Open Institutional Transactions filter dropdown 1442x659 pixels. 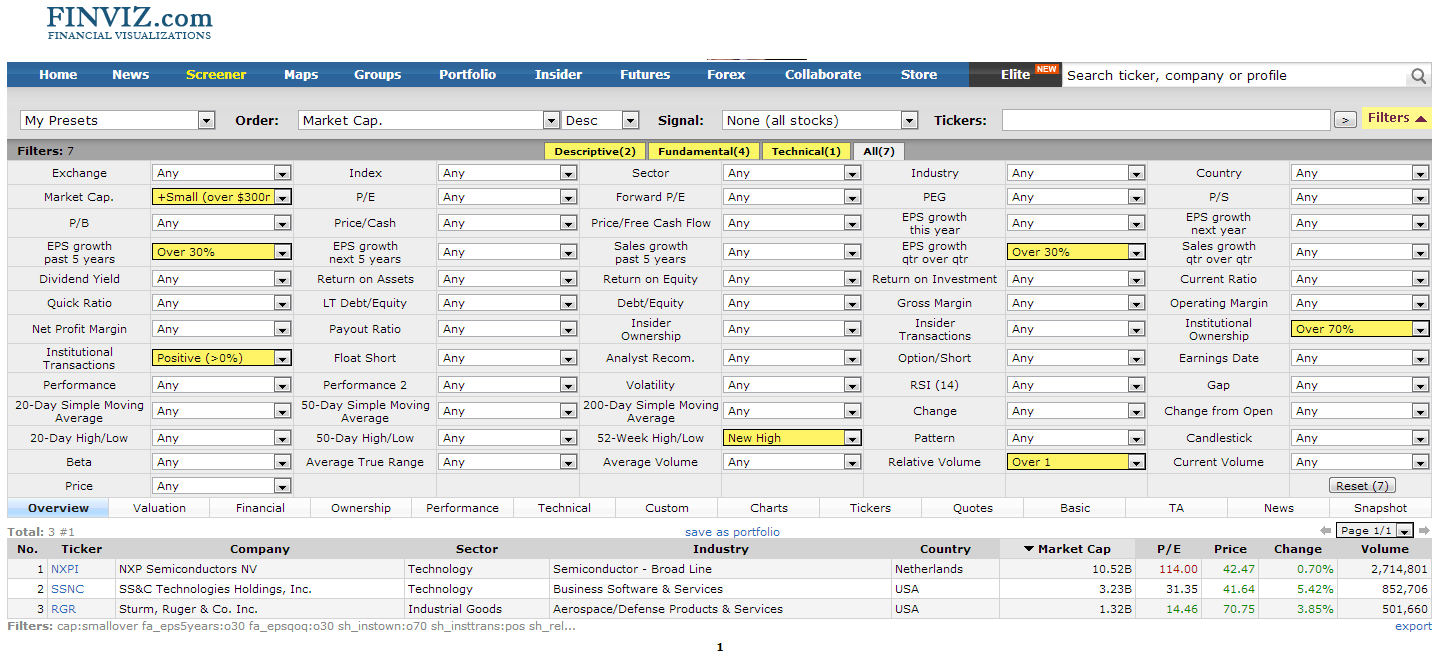[x=222, y=358]
